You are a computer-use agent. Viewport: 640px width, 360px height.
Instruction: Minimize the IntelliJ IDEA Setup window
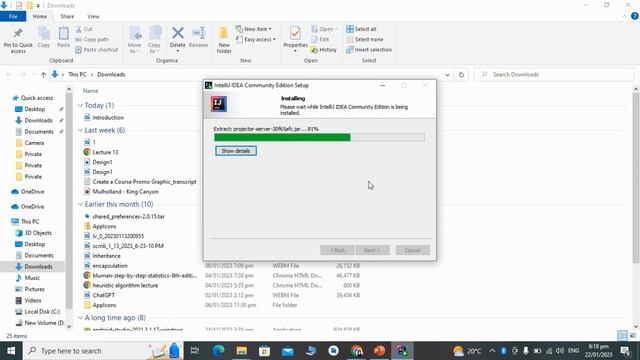click(x=382, y=85)
